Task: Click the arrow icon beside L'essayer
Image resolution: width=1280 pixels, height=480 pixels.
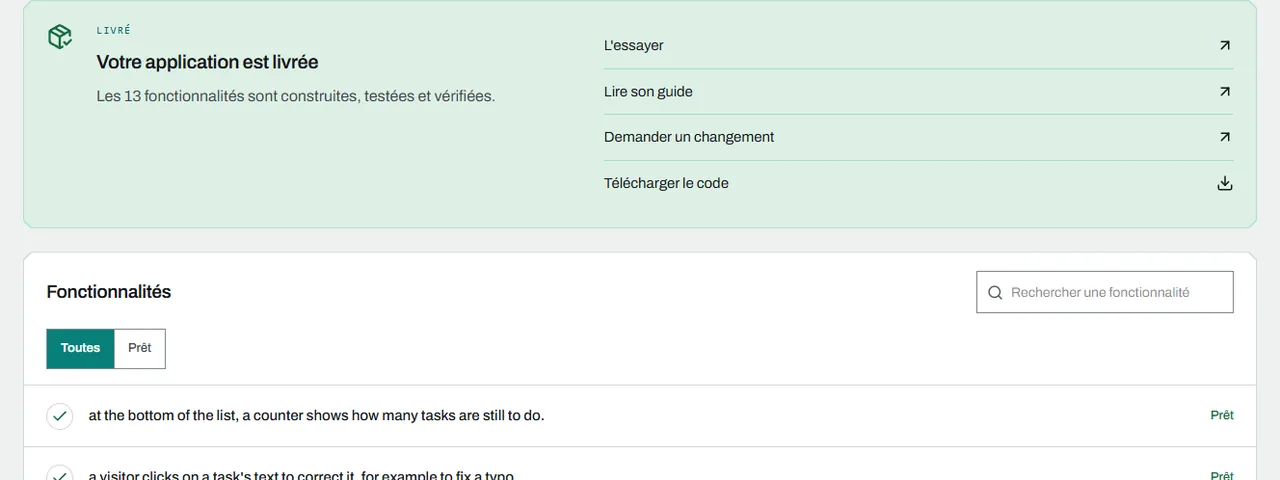Action: (x=1225, y=45)
